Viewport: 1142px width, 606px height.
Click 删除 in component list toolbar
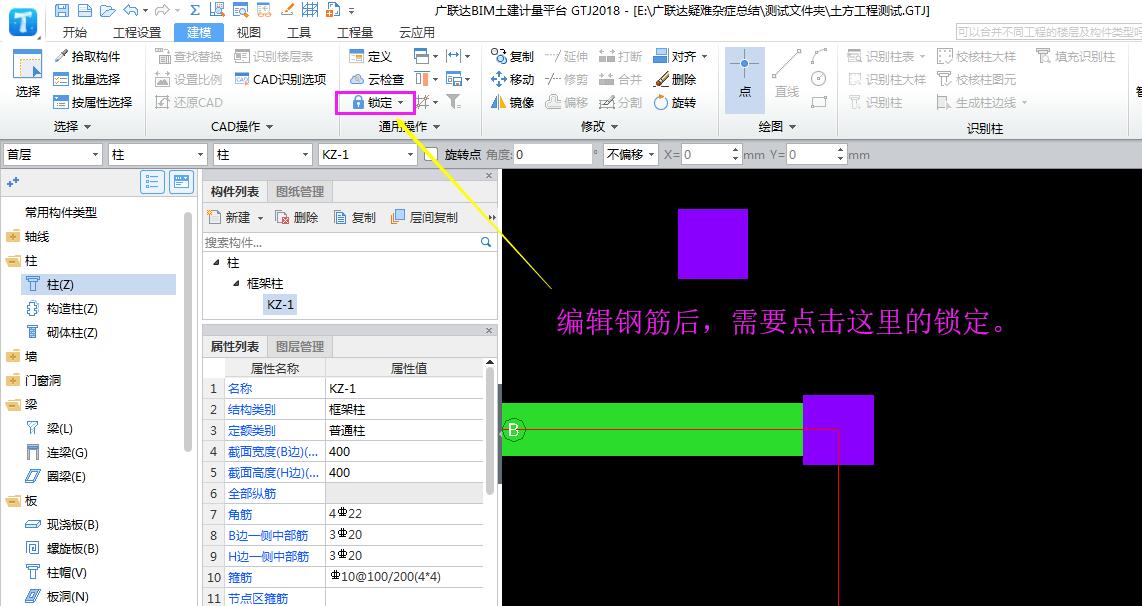(296, 217)
